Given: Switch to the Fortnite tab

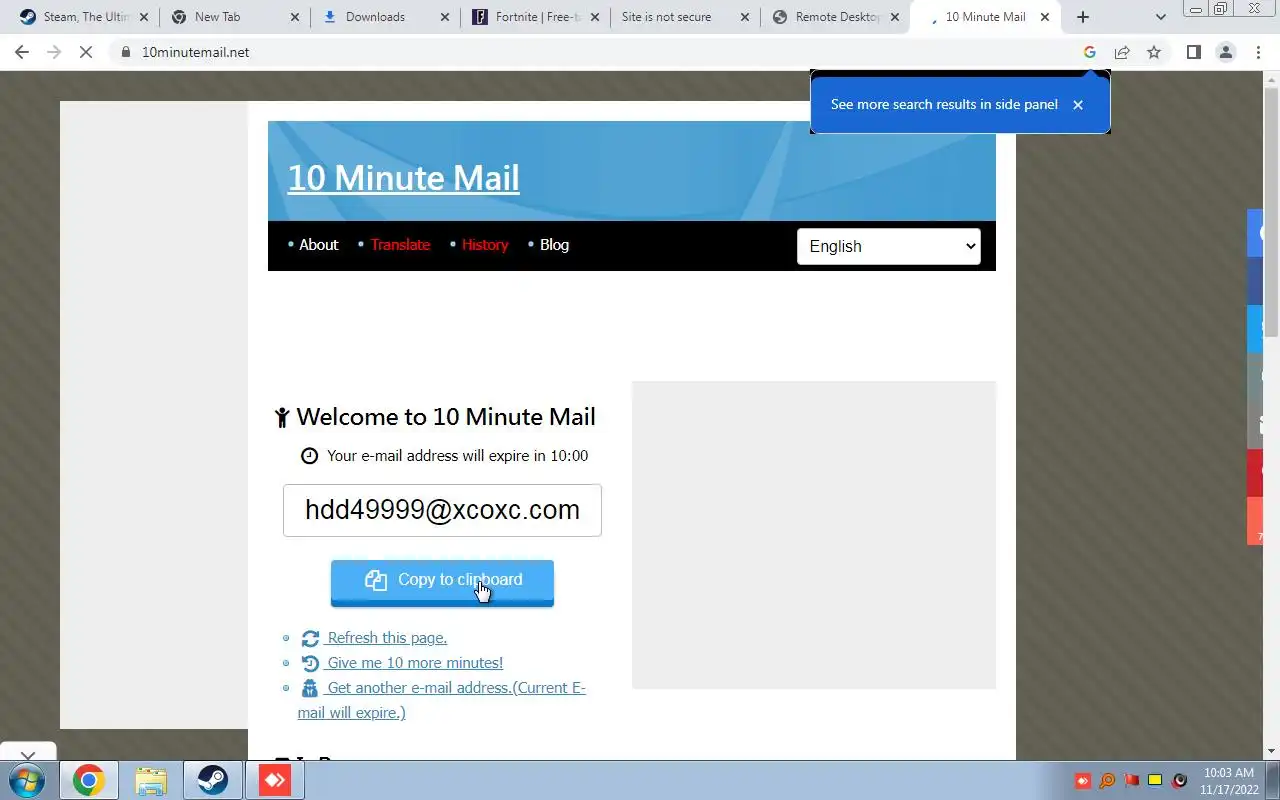Looking at the screenshot, I should pos(534,17).
